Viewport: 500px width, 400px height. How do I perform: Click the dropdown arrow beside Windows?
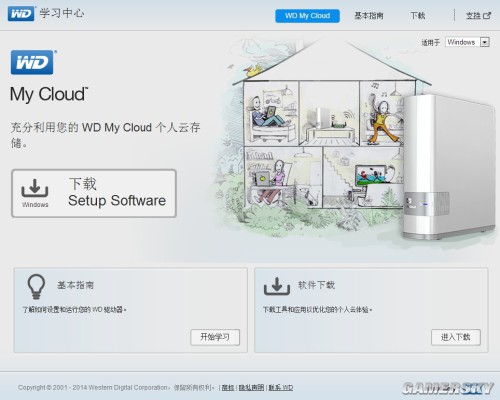point(485,42)
